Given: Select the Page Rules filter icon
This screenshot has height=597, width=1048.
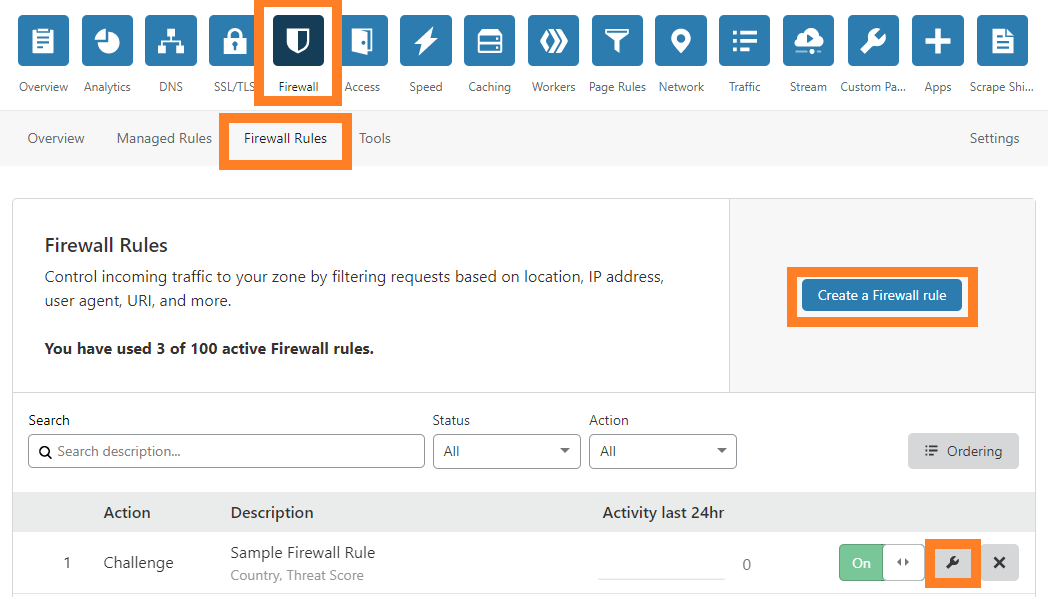Looking at the screenshot, I should (617, 40).
